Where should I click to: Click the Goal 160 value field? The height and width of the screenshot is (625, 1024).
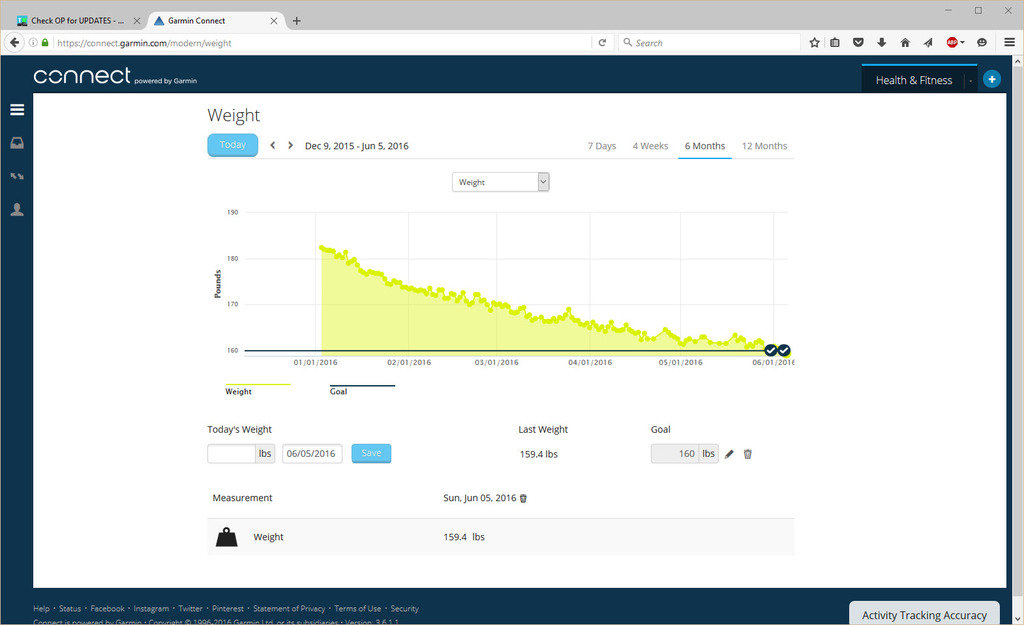point(675,453)
